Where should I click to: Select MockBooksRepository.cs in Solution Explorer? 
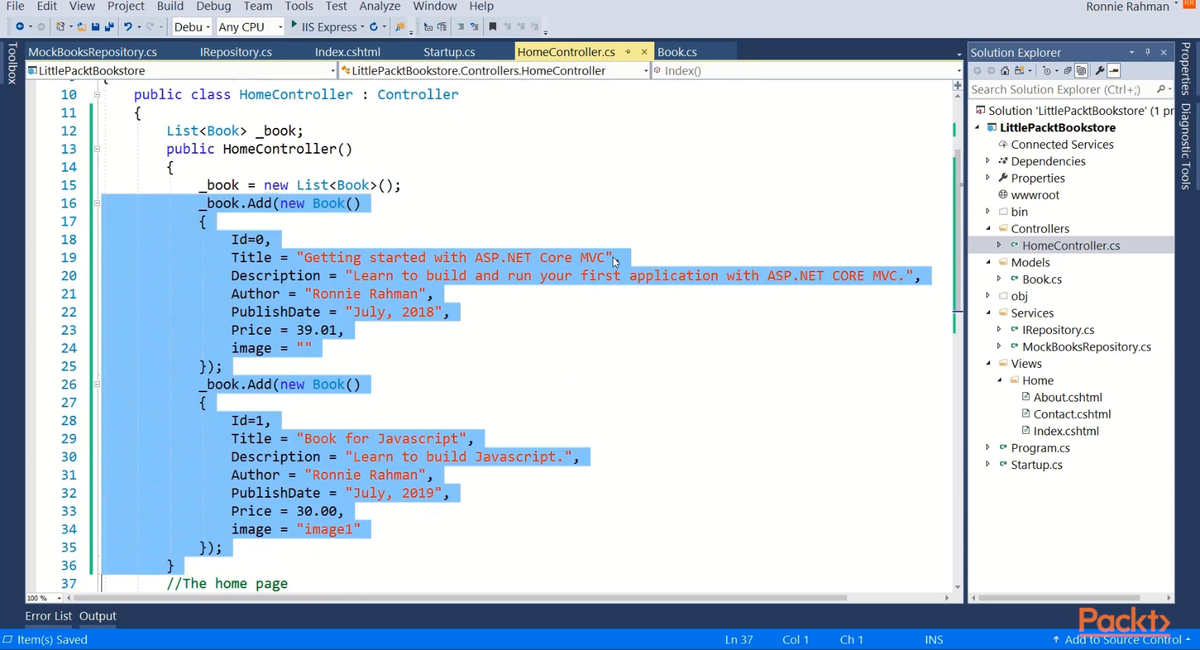click(x=1086, y=347)
